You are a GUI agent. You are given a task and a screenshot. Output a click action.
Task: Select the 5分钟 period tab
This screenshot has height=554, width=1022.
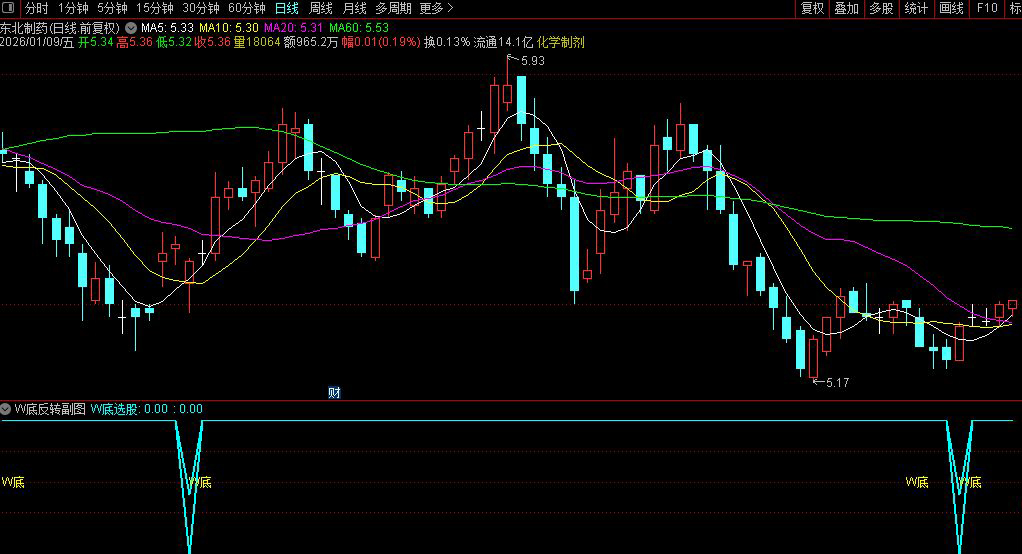(112, 8)
